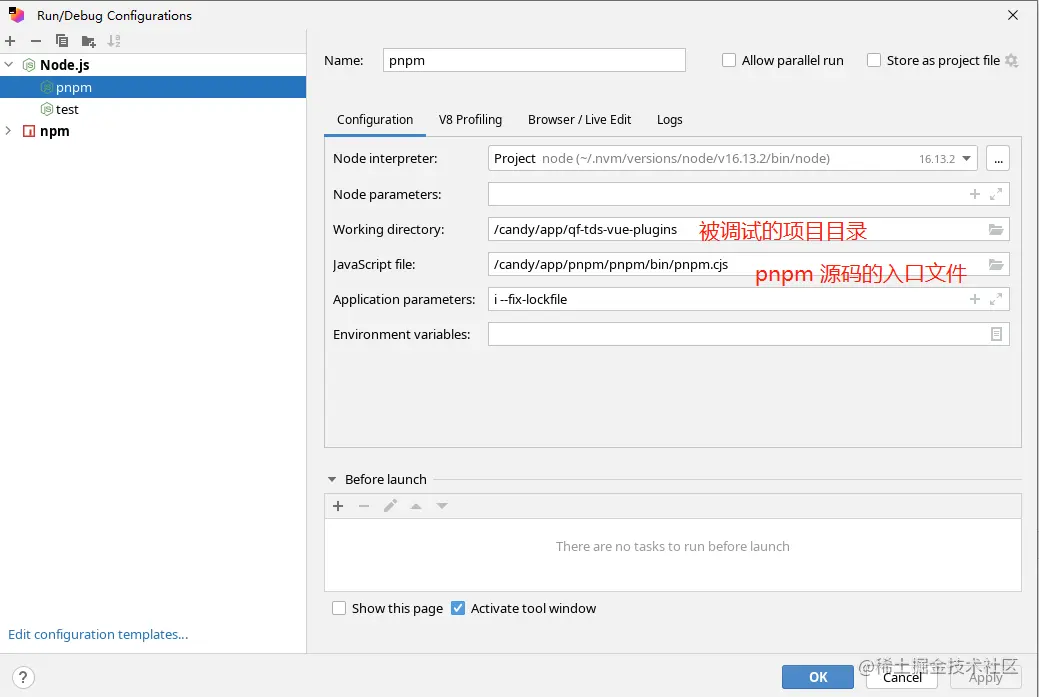Open Browser / Live Edit tab
This screenshot has width=1039, height=697.
[x=579, y=120]
